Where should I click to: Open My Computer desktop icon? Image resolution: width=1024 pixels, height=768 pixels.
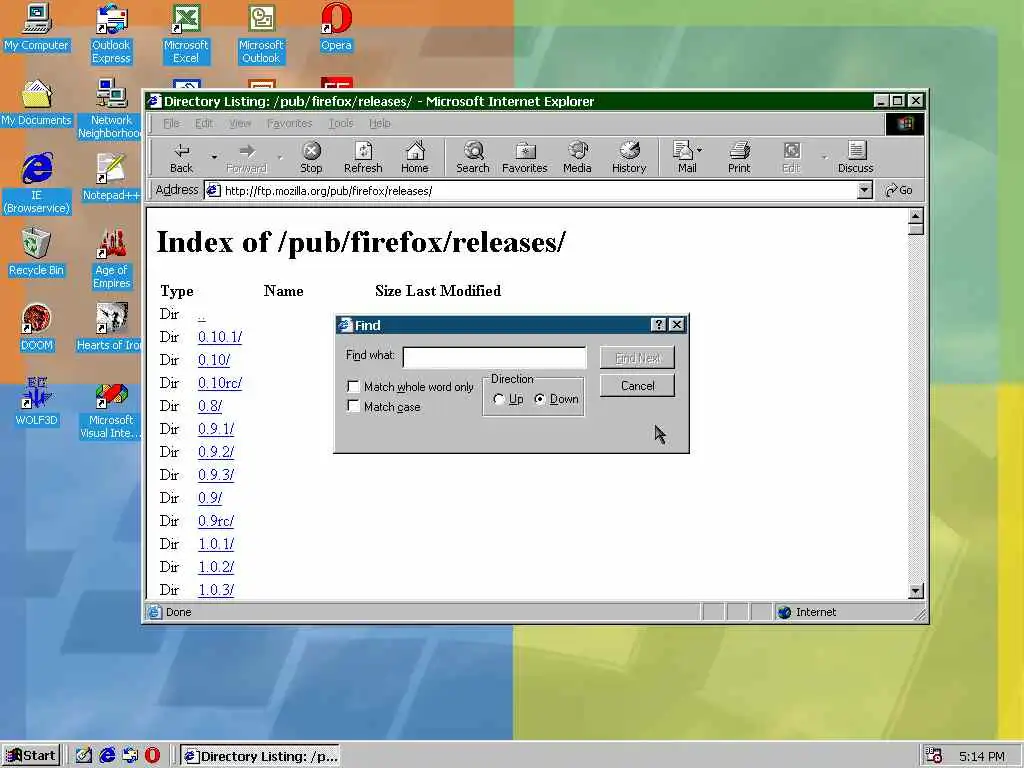(37, 27)
